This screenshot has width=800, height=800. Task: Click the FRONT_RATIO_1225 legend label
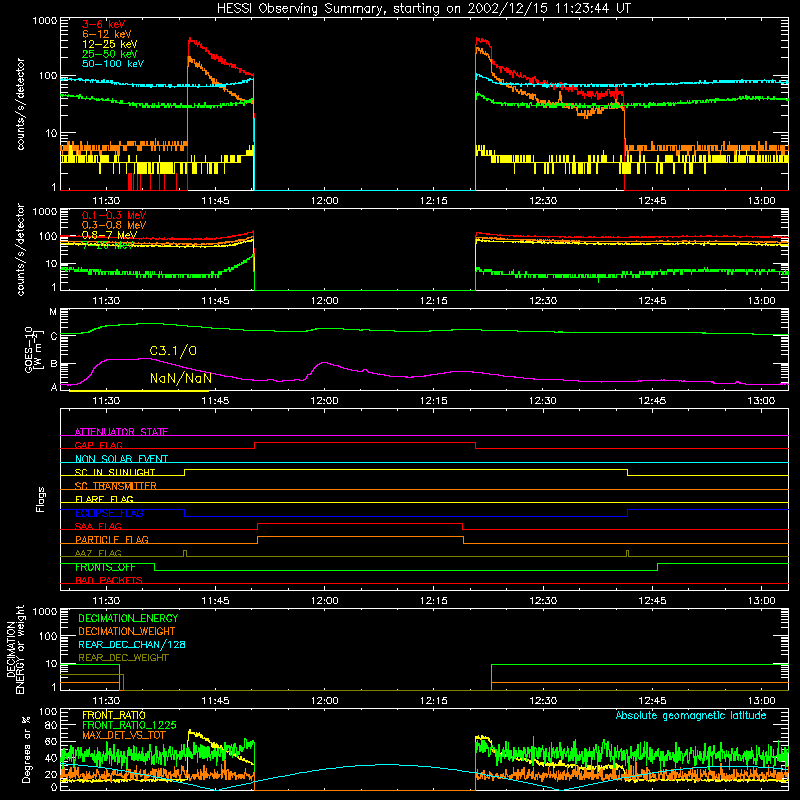pos(129,726)
